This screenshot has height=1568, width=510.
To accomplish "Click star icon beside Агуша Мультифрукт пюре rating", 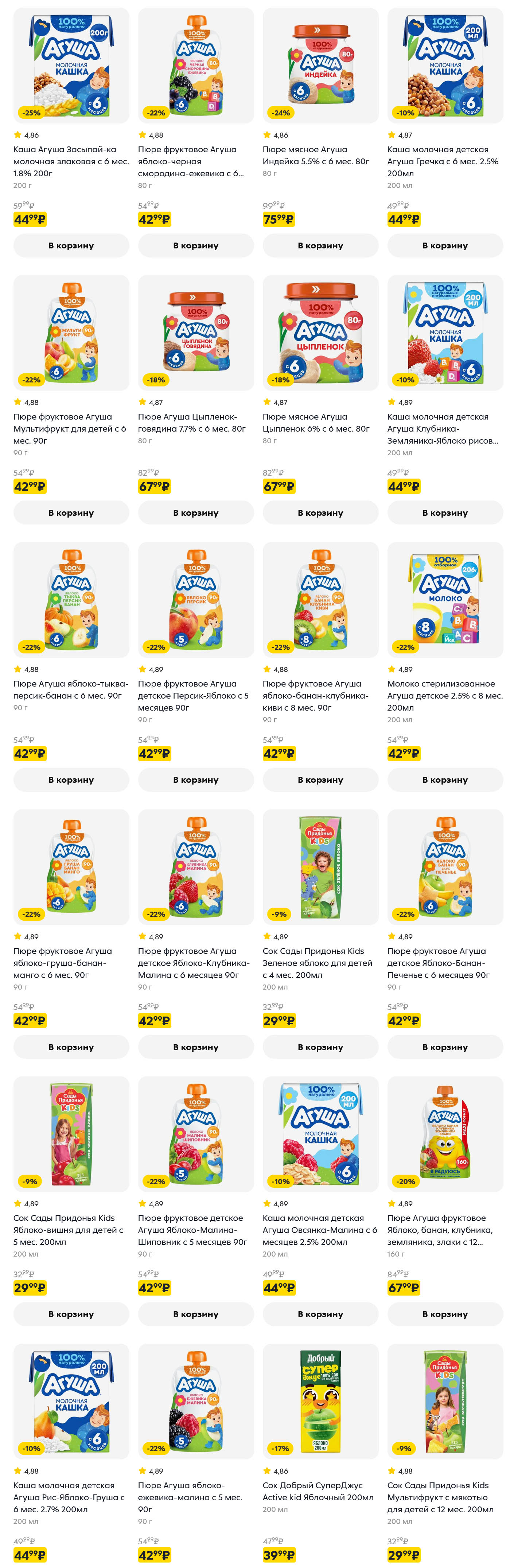I will [x=17, y=402].
